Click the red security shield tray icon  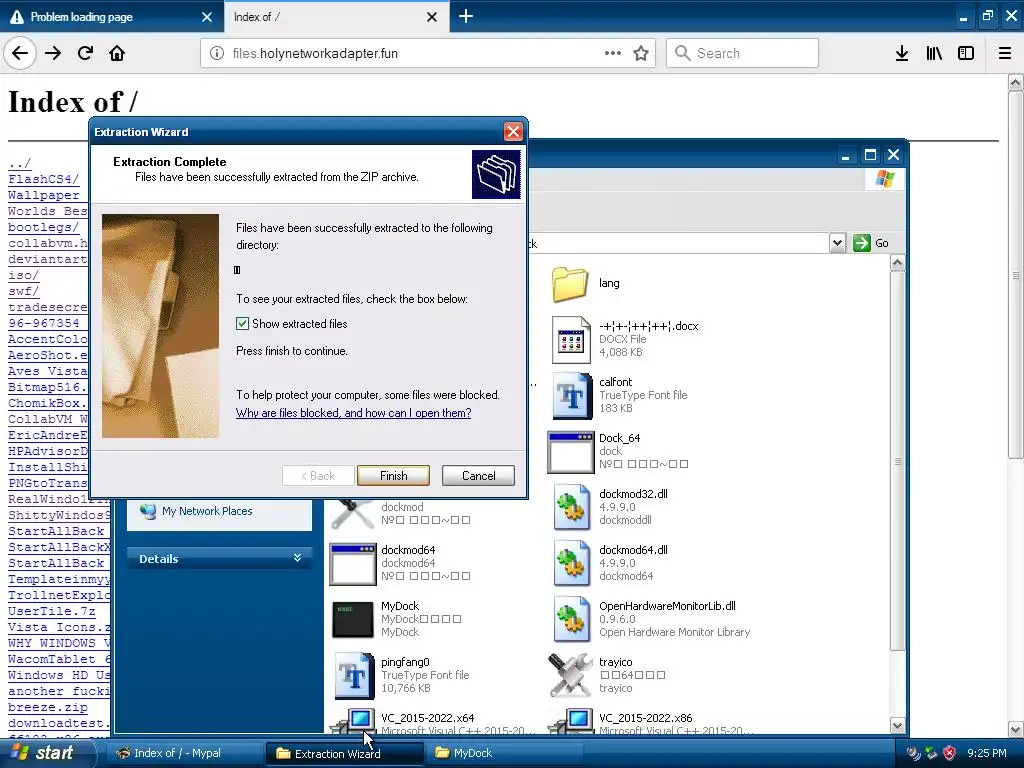coord(950,753)
